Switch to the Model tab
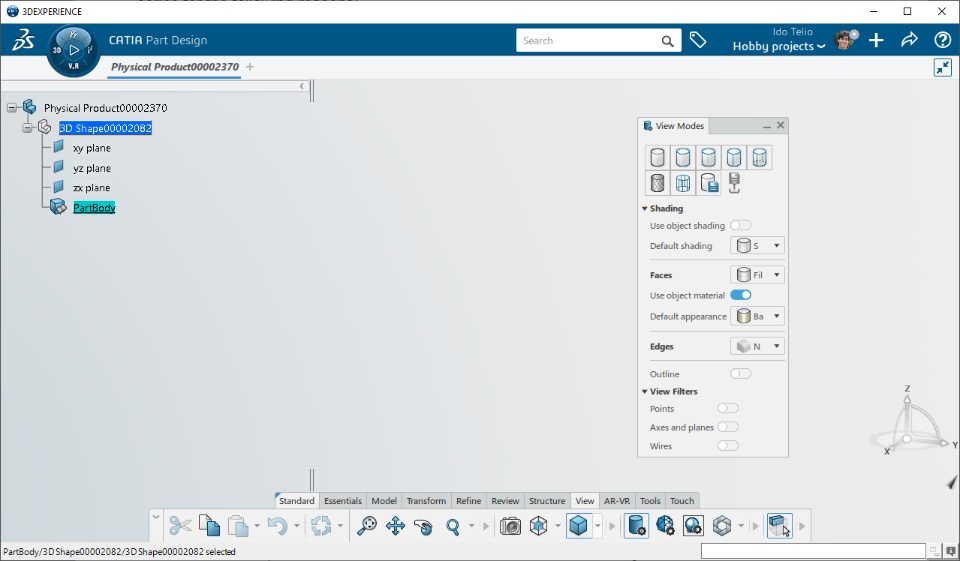Viewport: 960px width, 561px height. click(384, 501)
